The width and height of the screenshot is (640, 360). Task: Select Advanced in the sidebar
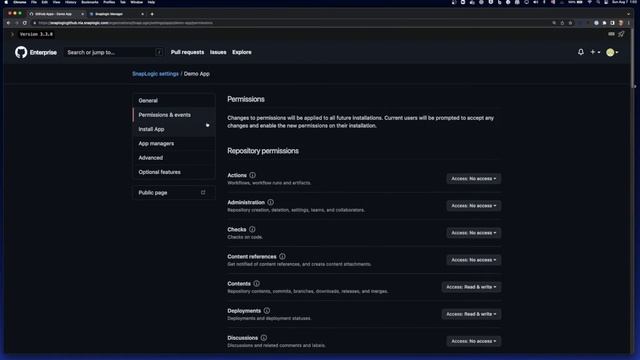(174, 158)
